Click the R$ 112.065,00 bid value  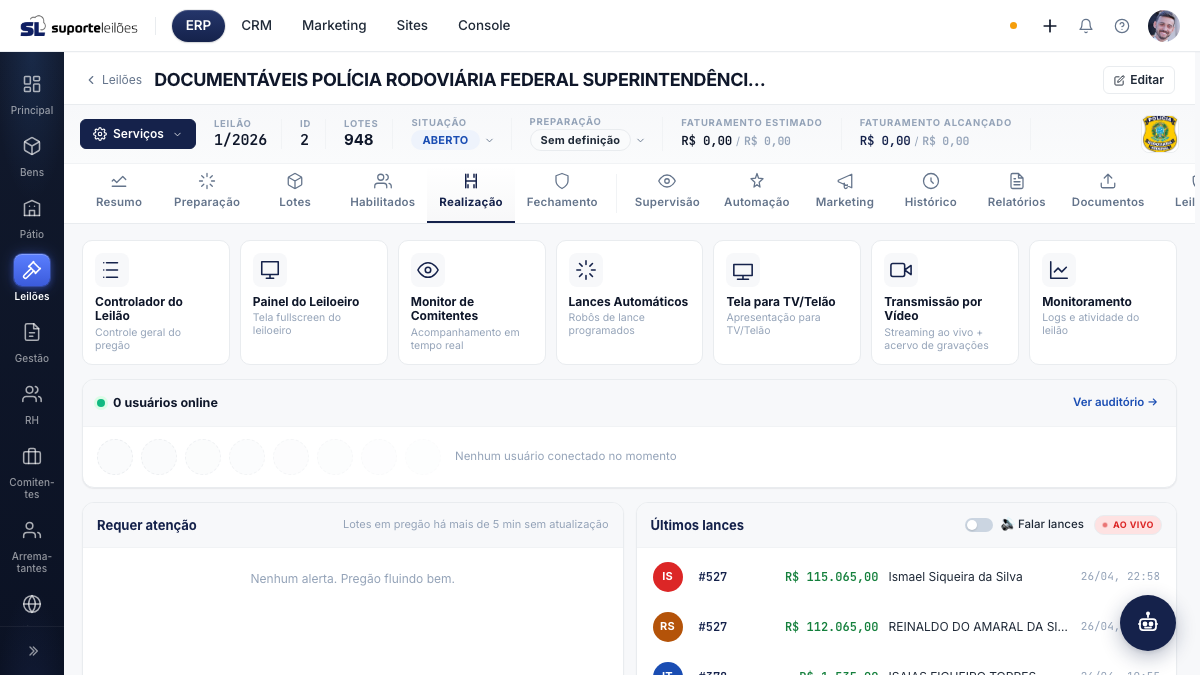tap(832, 627)
